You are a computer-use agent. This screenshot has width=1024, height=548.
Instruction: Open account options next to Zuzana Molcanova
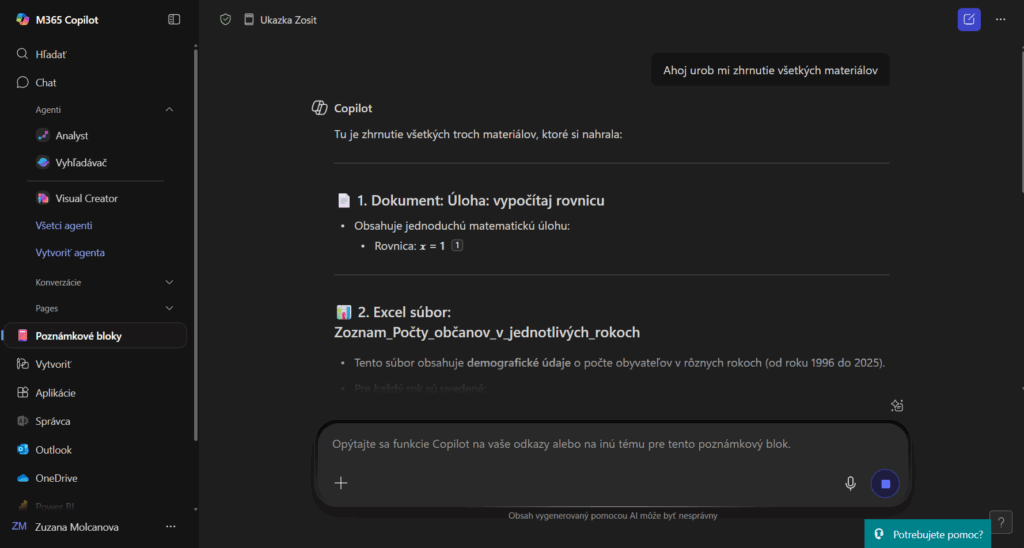[170, 526]
